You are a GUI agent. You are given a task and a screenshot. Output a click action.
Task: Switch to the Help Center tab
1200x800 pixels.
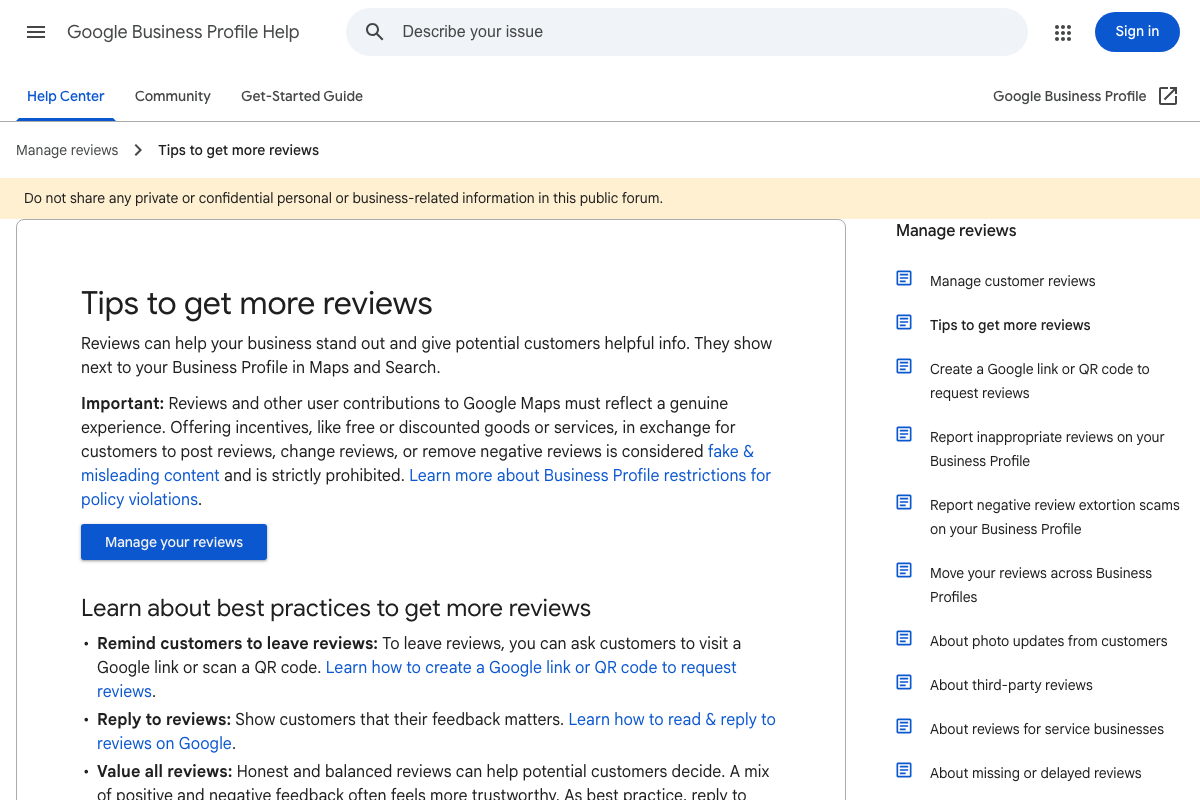point(66,96)
